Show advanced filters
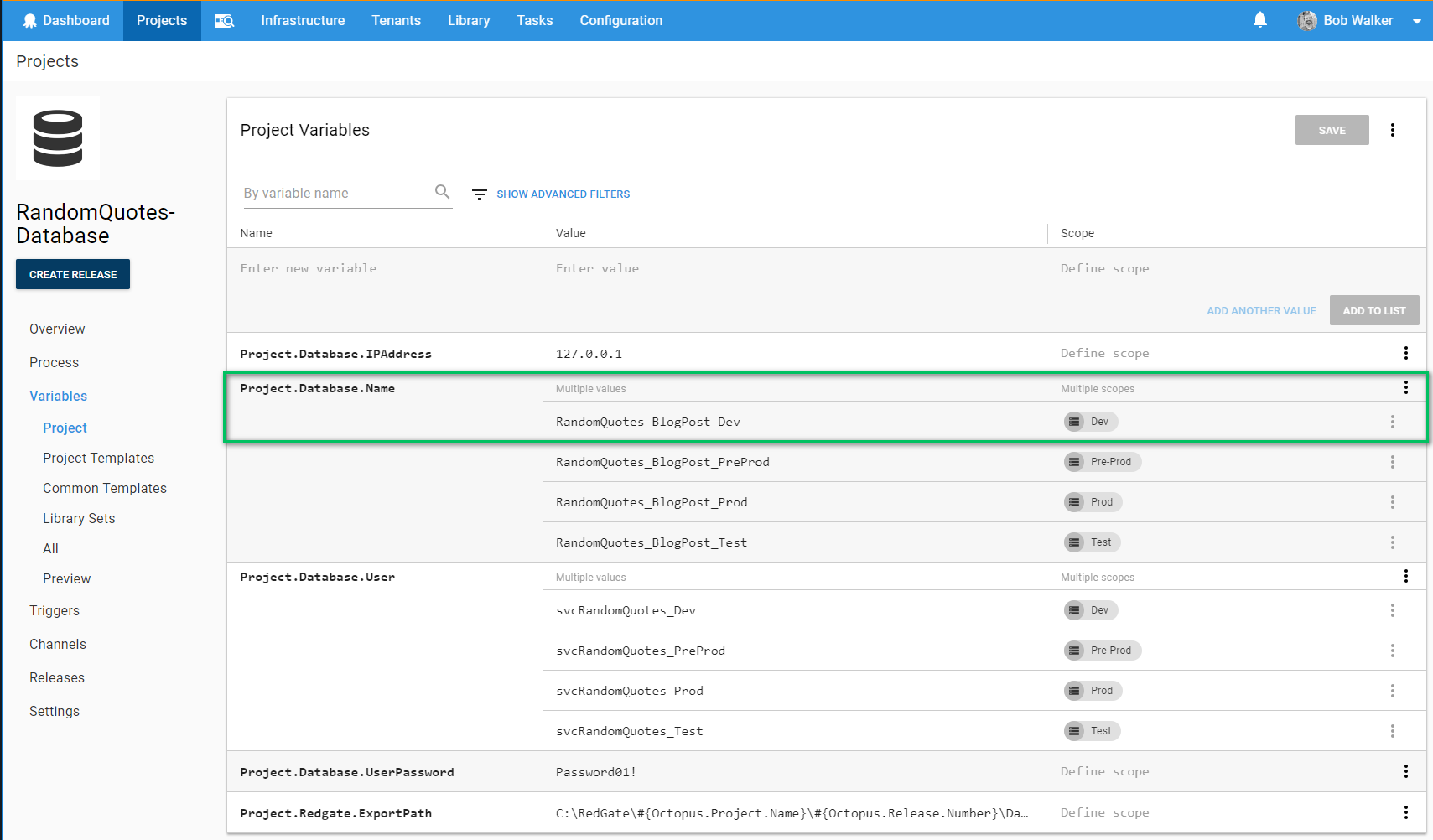The image size is (1433, 840). [x=562, y=194]
